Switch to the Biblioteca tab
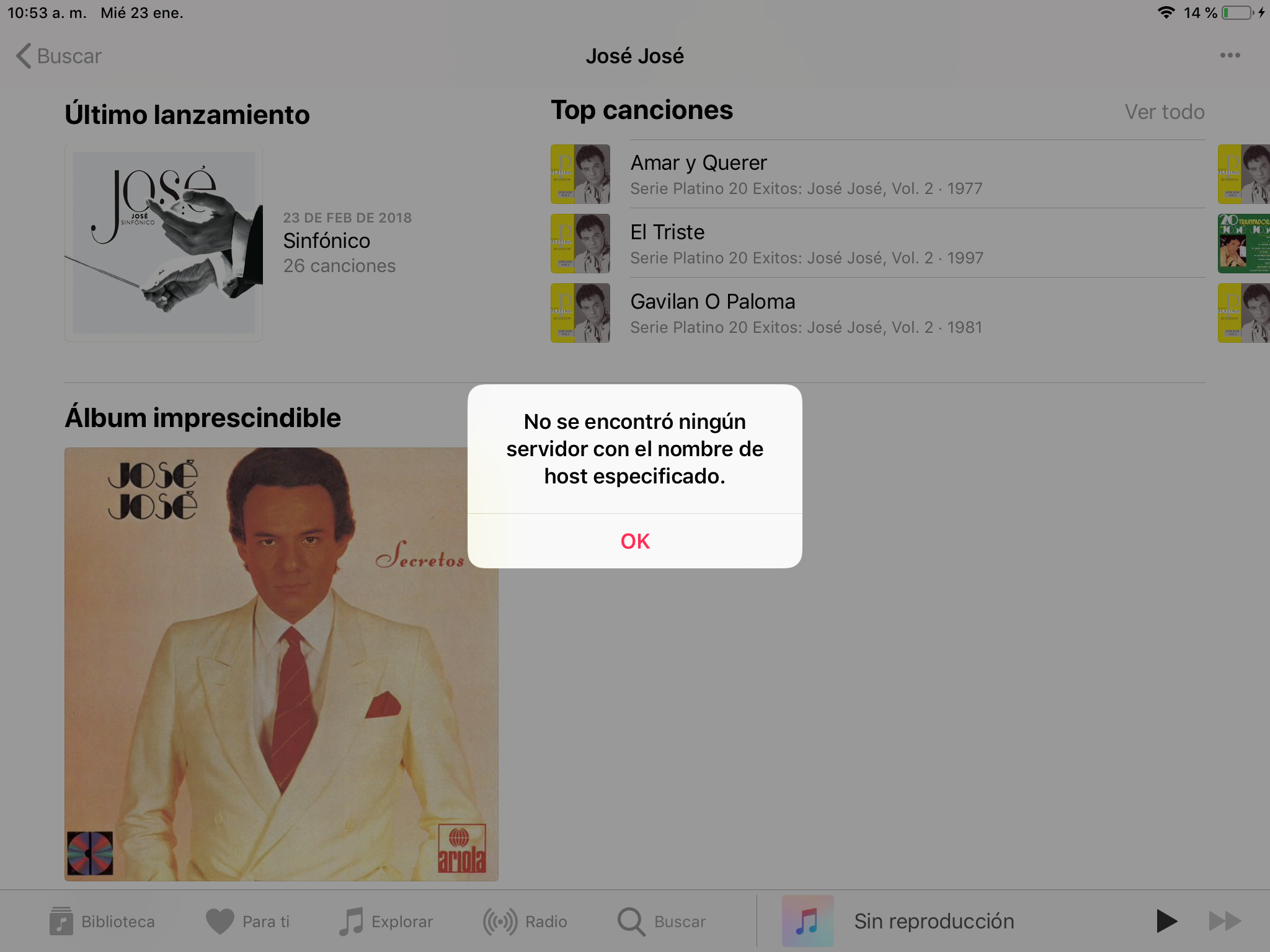The height and width of the screenshot is (952, 1270). coord(102,922)
